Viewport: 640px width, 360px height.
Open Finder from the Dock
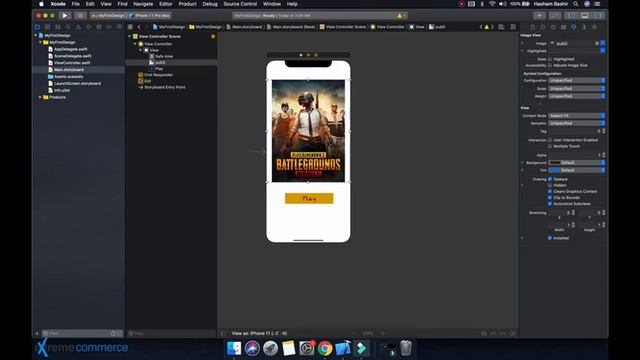pyautogui.click(x=234, y=348)
